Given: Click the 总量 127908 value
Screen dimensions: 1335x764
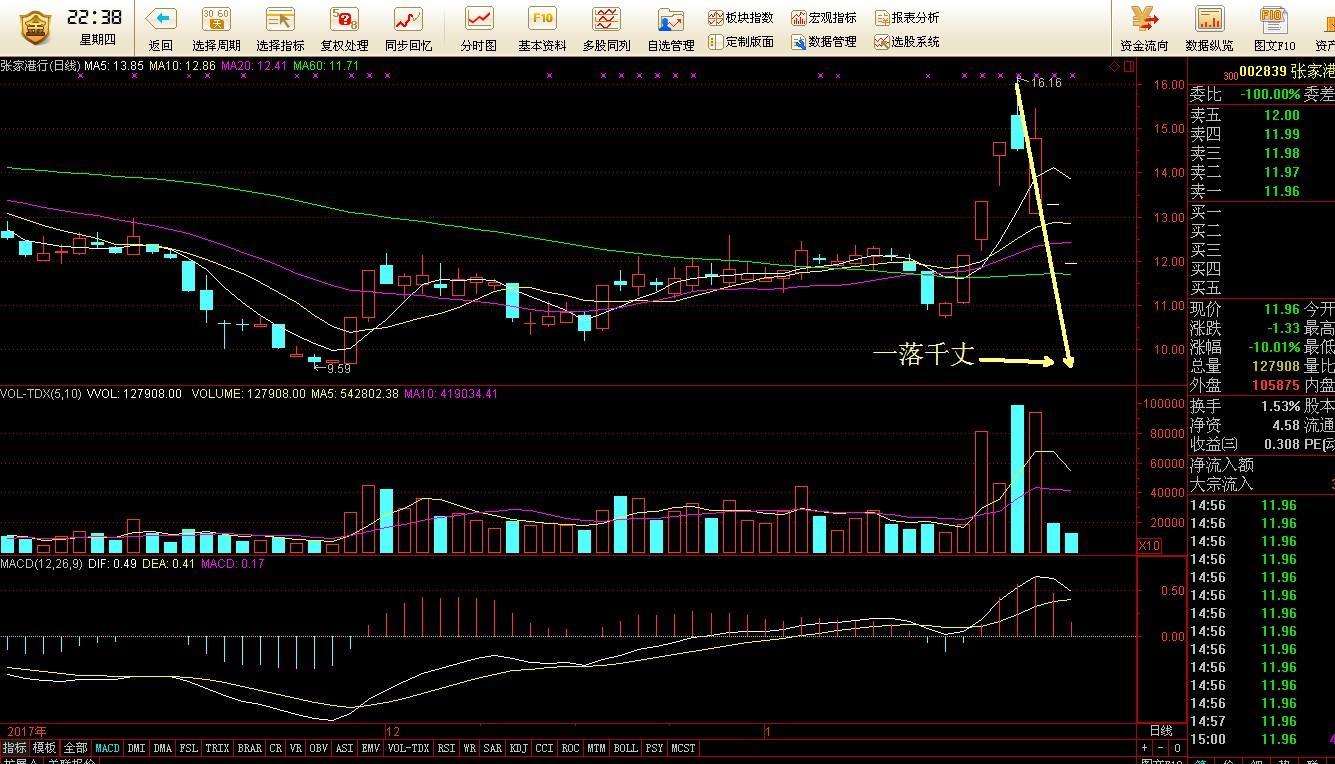Looking at the screenshot, I should [x=1274, y=367].
